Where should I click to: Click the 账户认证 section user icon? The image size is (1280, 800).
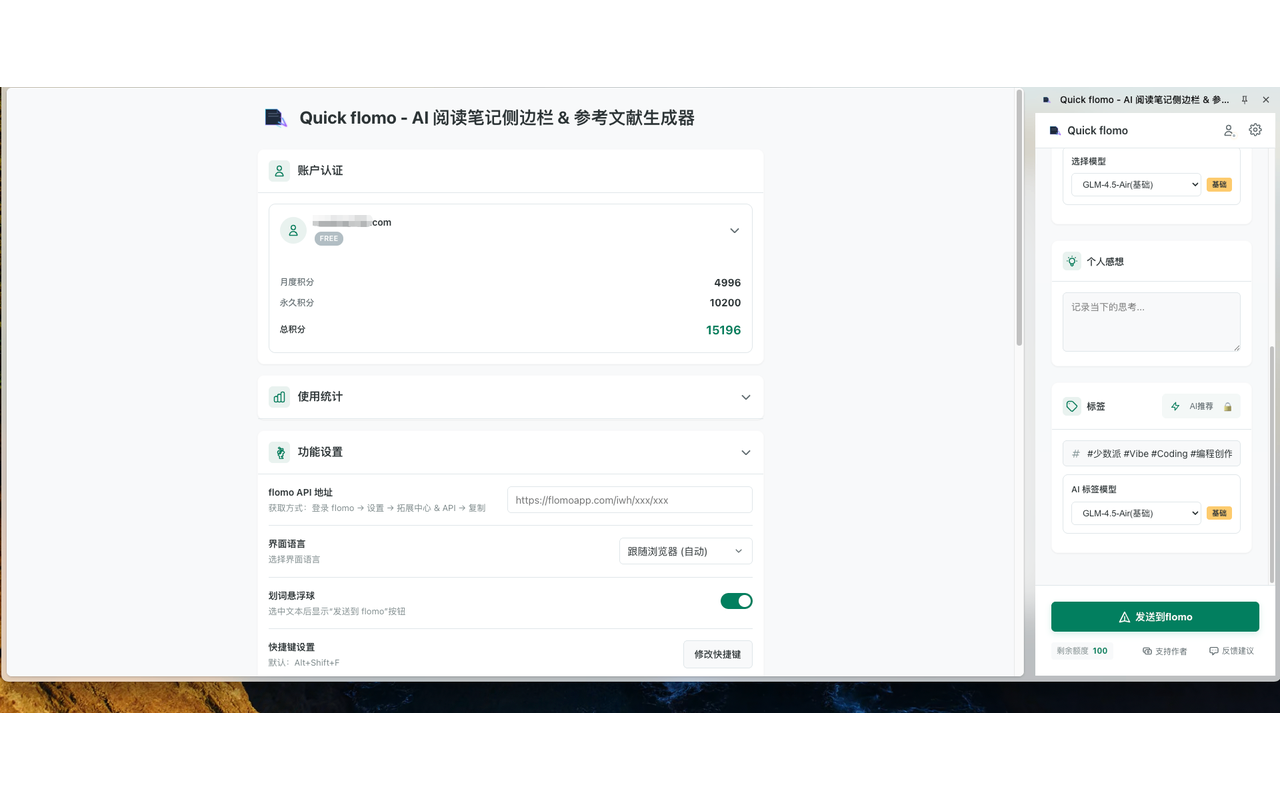pyautogui.click(x=279, y=171)
